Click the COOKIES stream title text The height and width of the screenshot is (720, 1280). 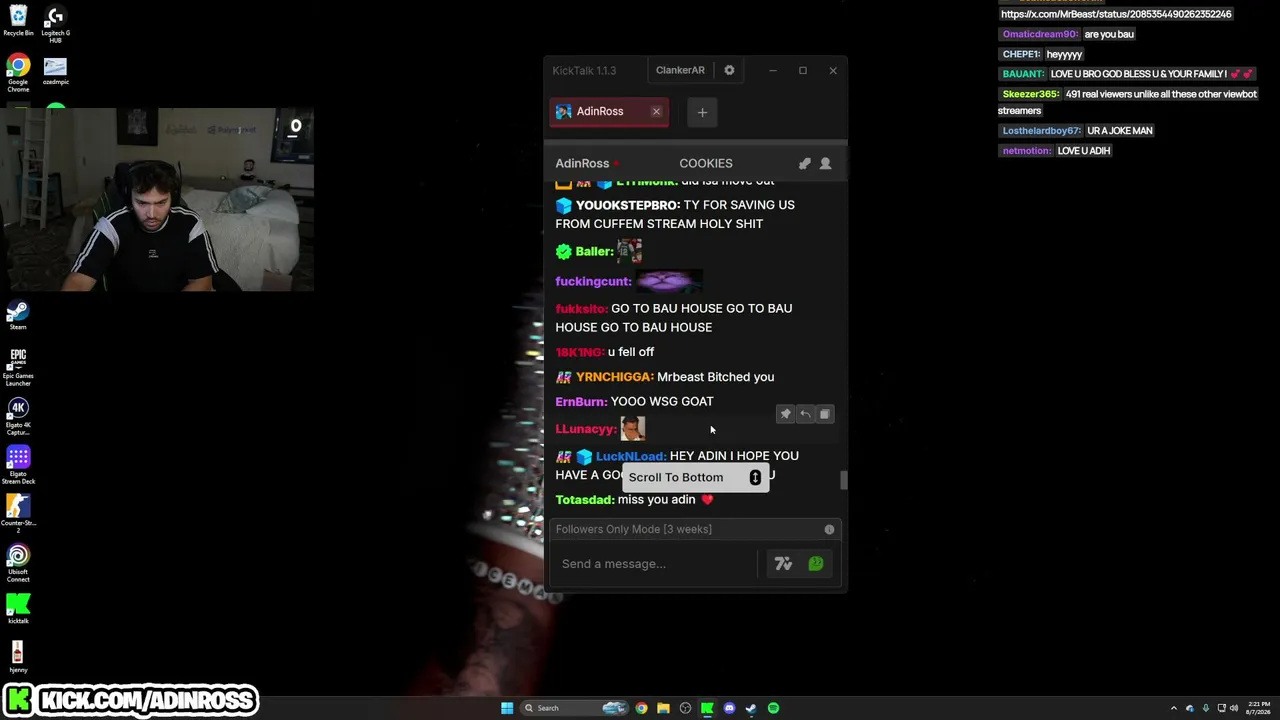pyautogui.click(x=706, y=163)
